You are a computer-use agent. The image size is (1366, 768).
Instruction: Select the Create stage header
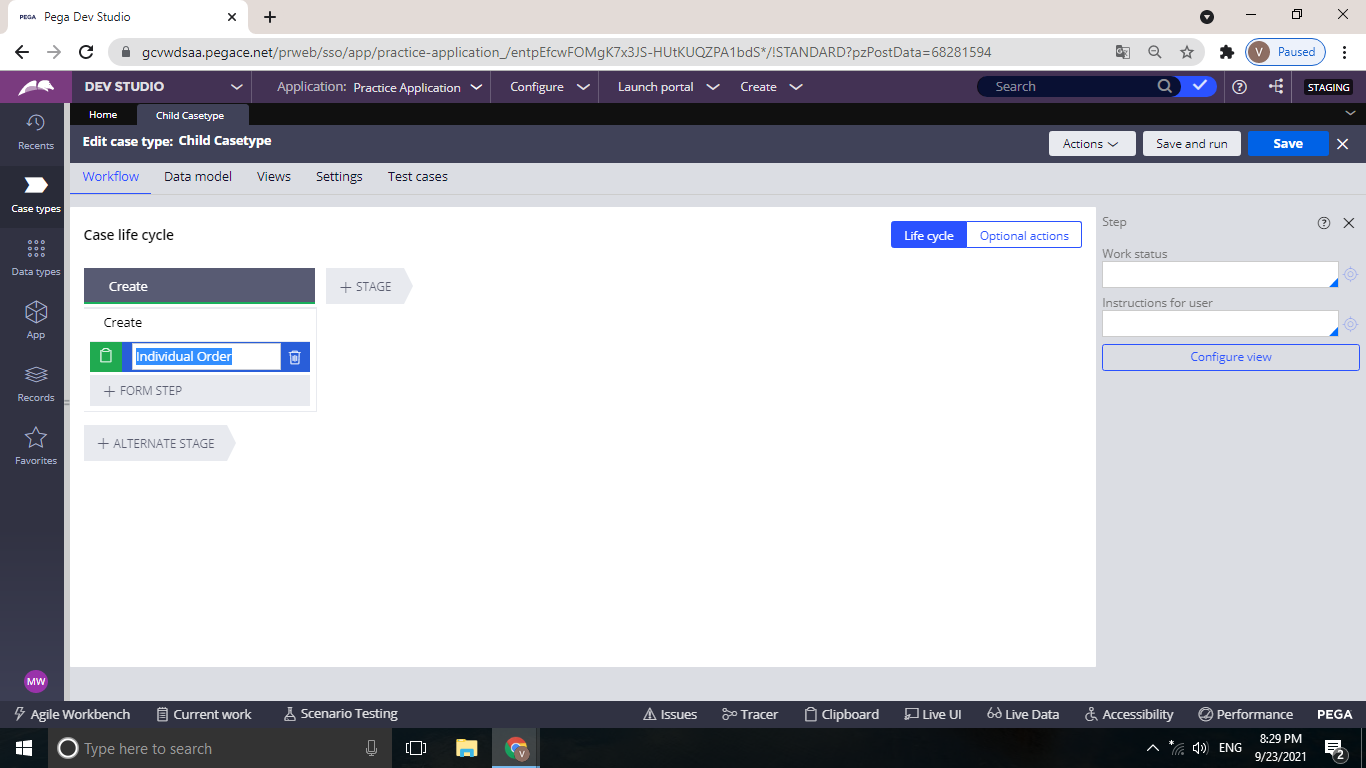(199, 286)
